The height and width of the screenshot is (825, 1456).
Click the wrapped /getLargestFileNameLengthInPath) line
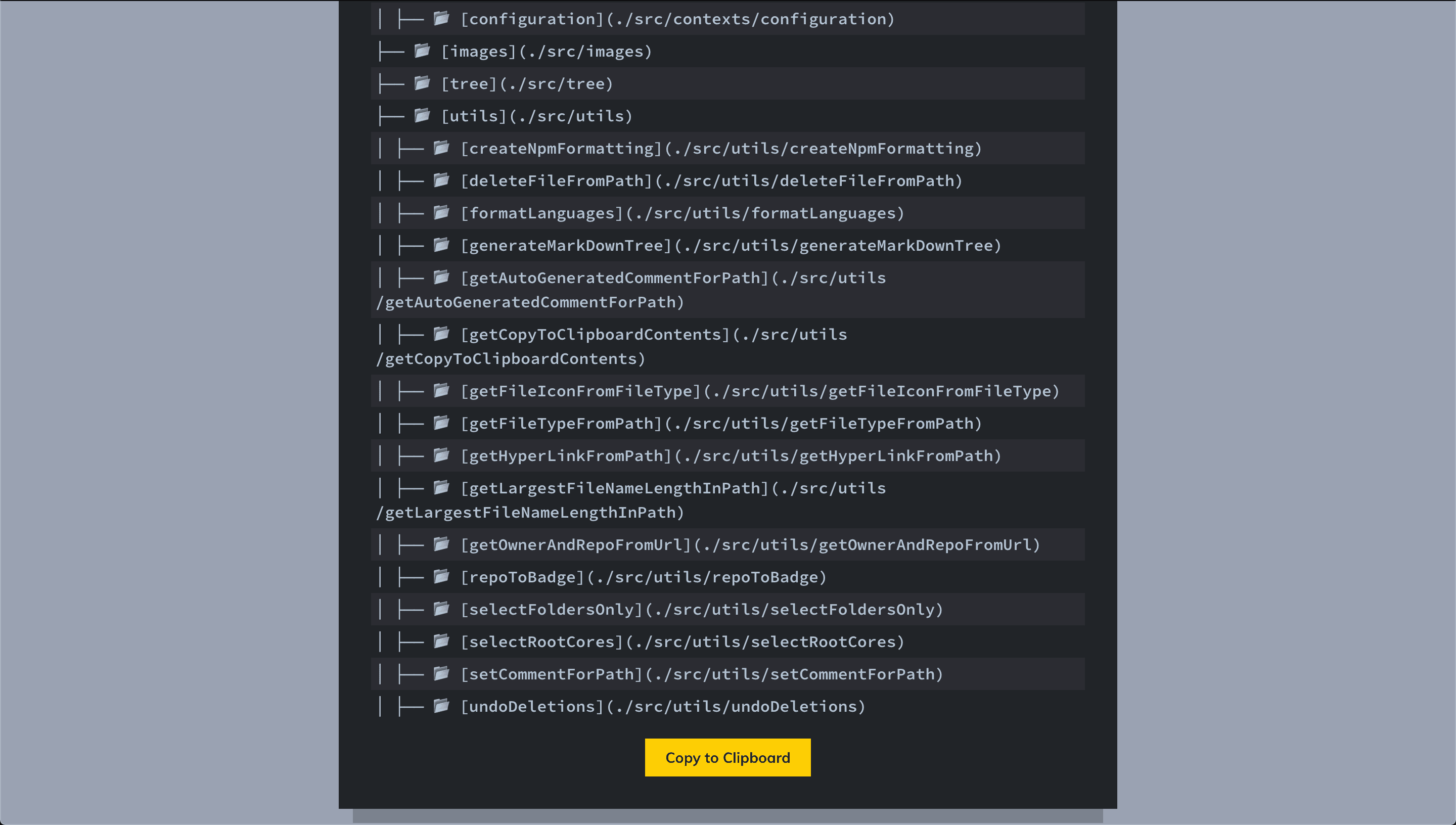[x=530, y=512]
